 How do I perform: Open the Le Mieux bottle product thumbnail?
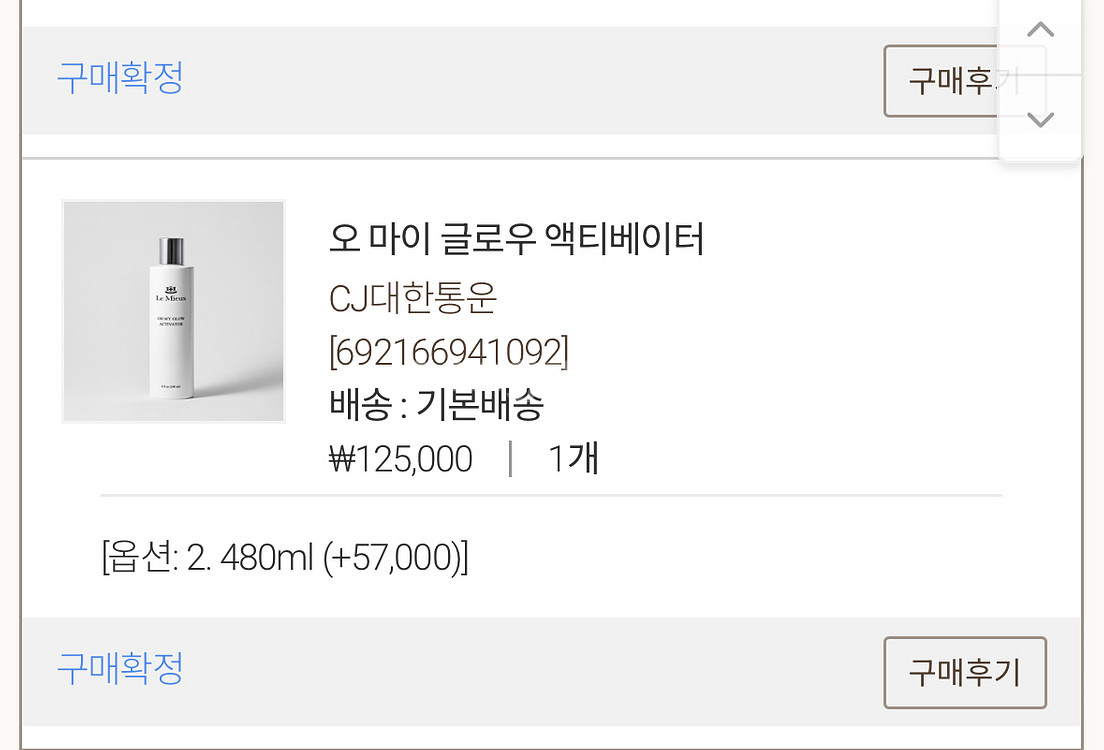(173, 311)
